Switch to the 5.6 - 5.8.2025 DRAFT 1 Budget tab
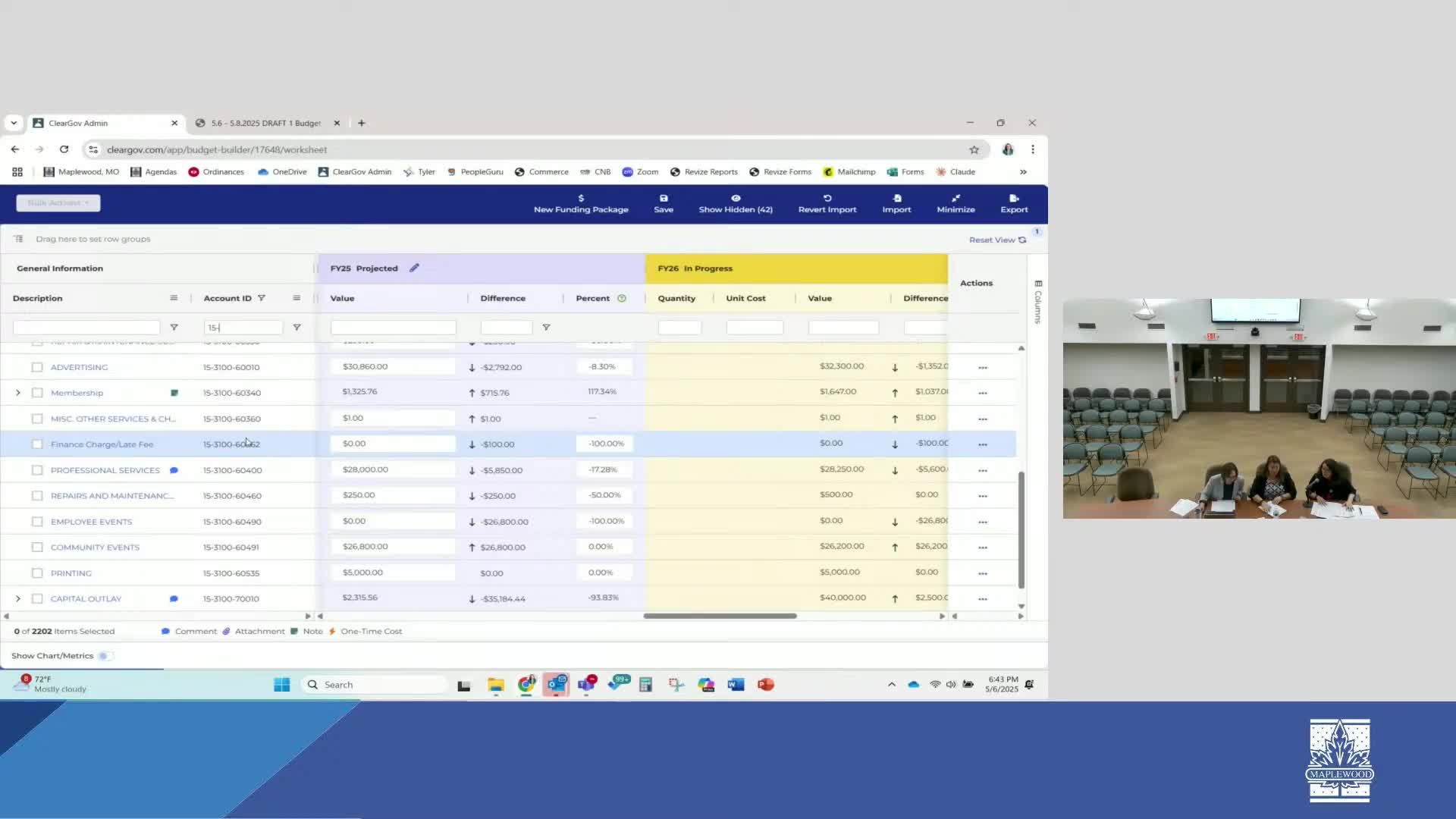The height and width of the screenshot is (819, 1456). click(265, 123)
